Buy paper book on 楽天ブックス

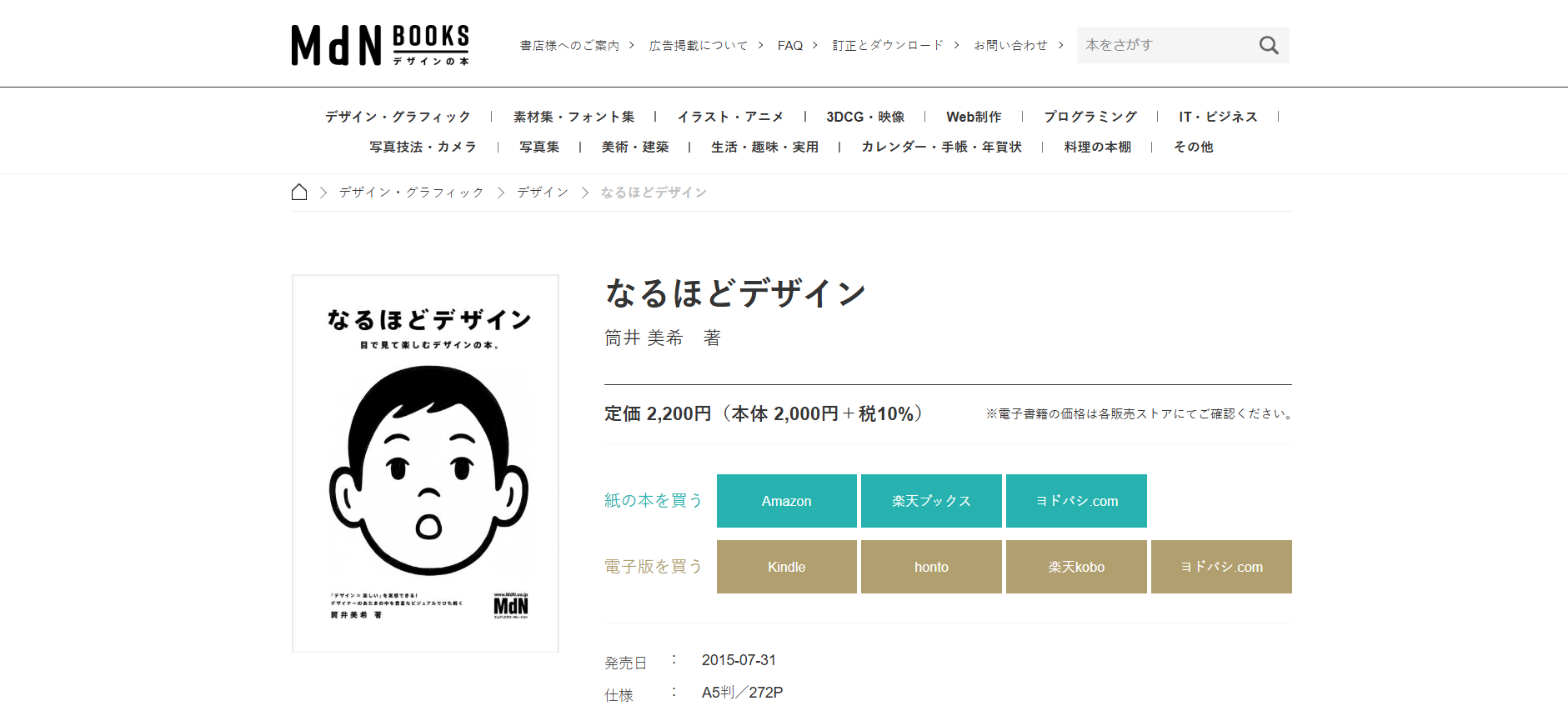click(x=931, y=501)
